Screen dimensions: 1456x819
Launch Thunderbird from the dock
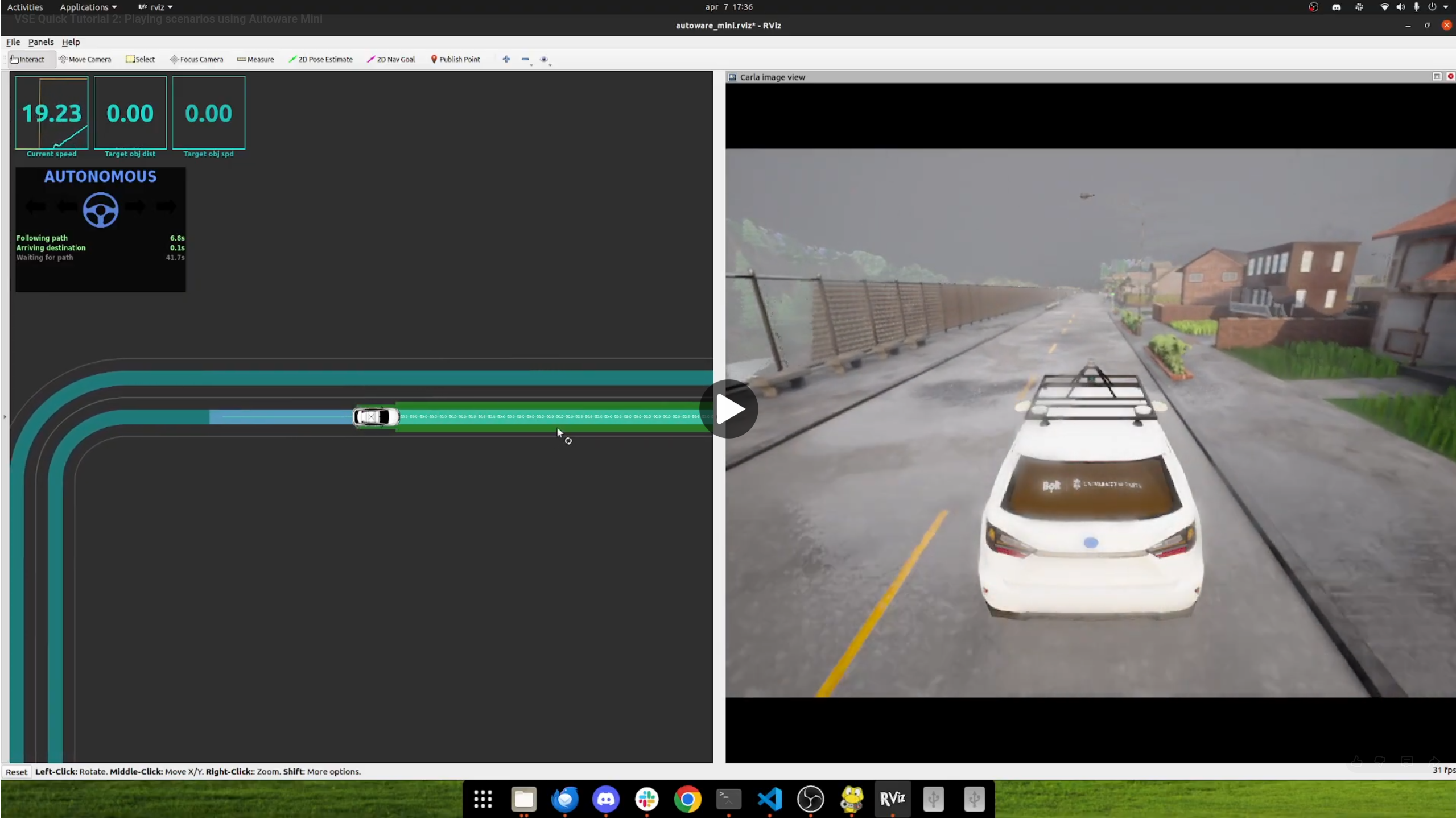pos(565,799)
